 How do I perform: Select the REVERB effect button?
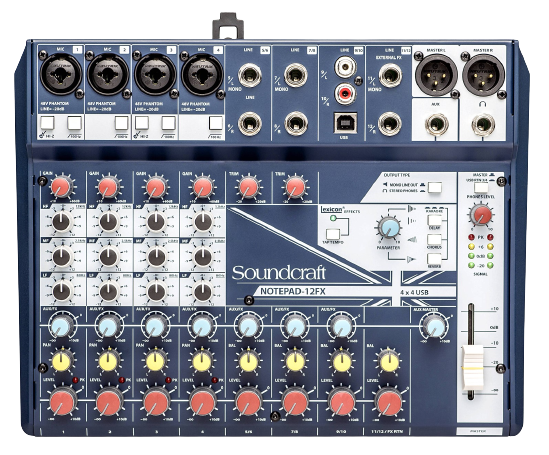coord(435,259)
